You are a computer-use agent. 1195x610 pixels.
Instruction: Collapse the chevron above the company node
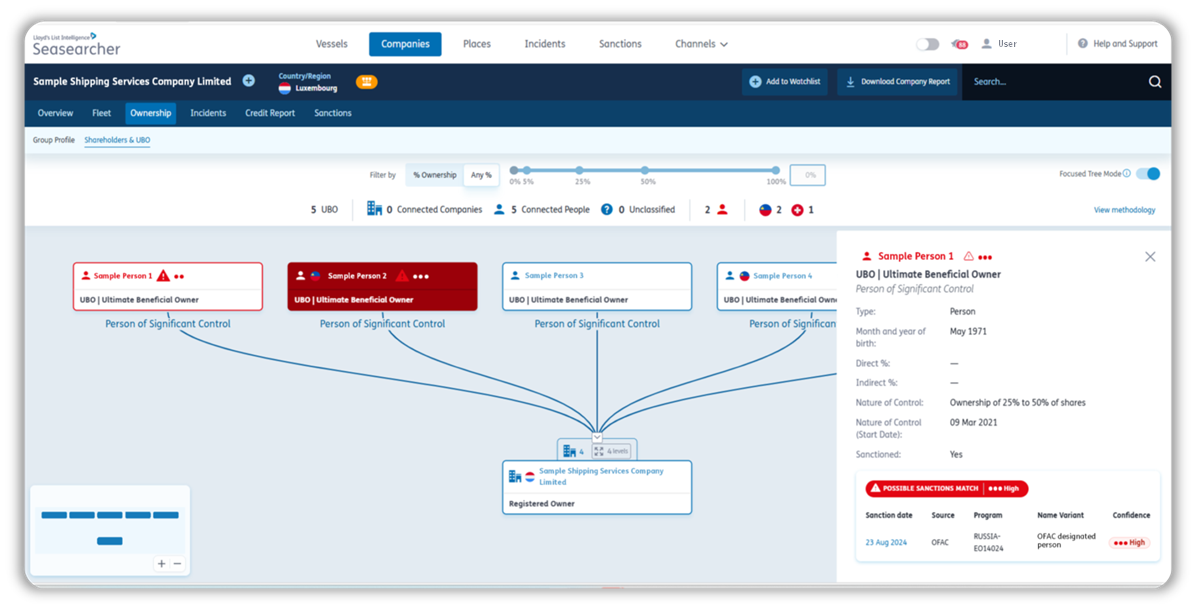point(597,437)
